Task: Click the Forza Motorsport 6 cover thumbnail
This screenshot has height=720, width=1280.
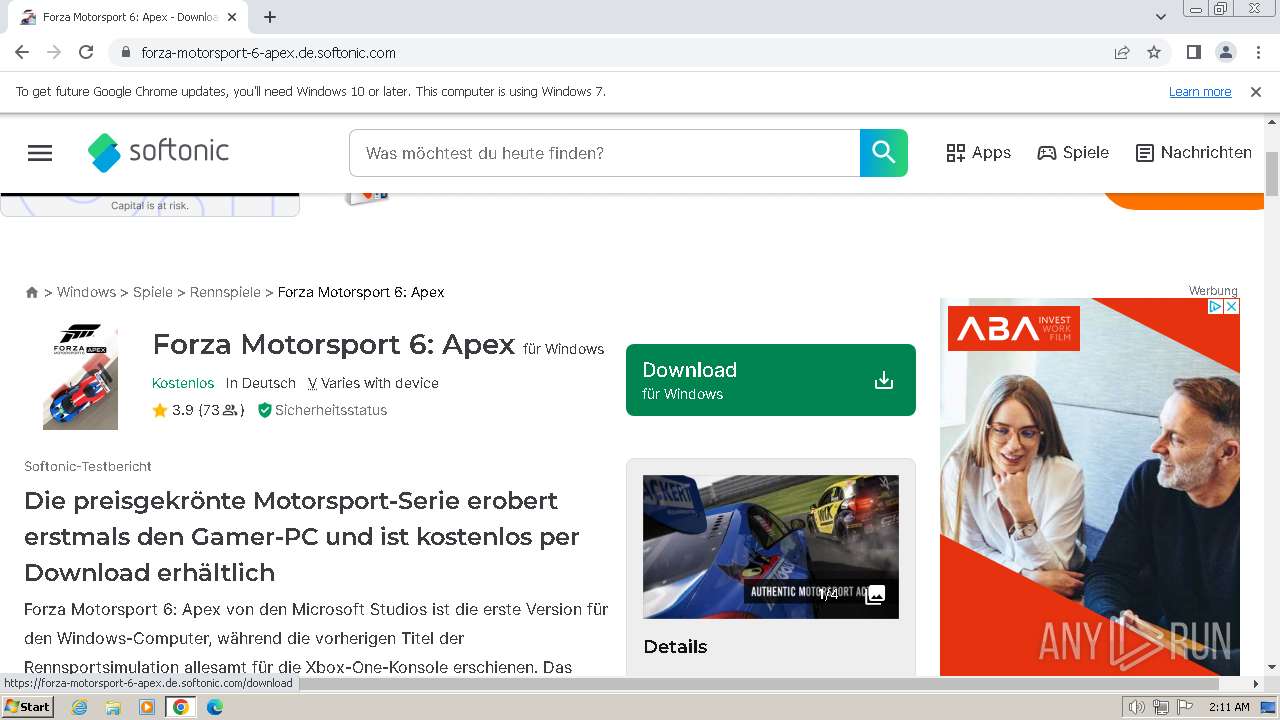Action: (80, 377)
